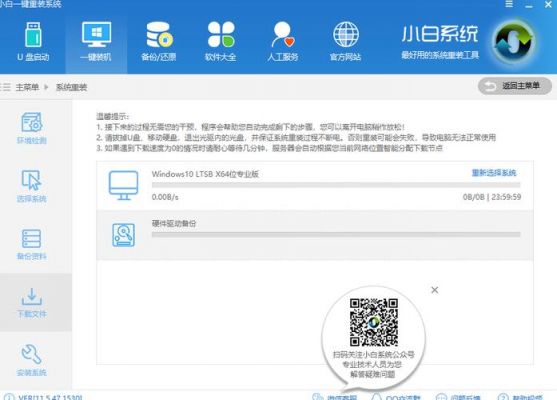Click the 0.00B/s download speed text
The height and width of the screenshot is (400, 557).
coord(165,197)
